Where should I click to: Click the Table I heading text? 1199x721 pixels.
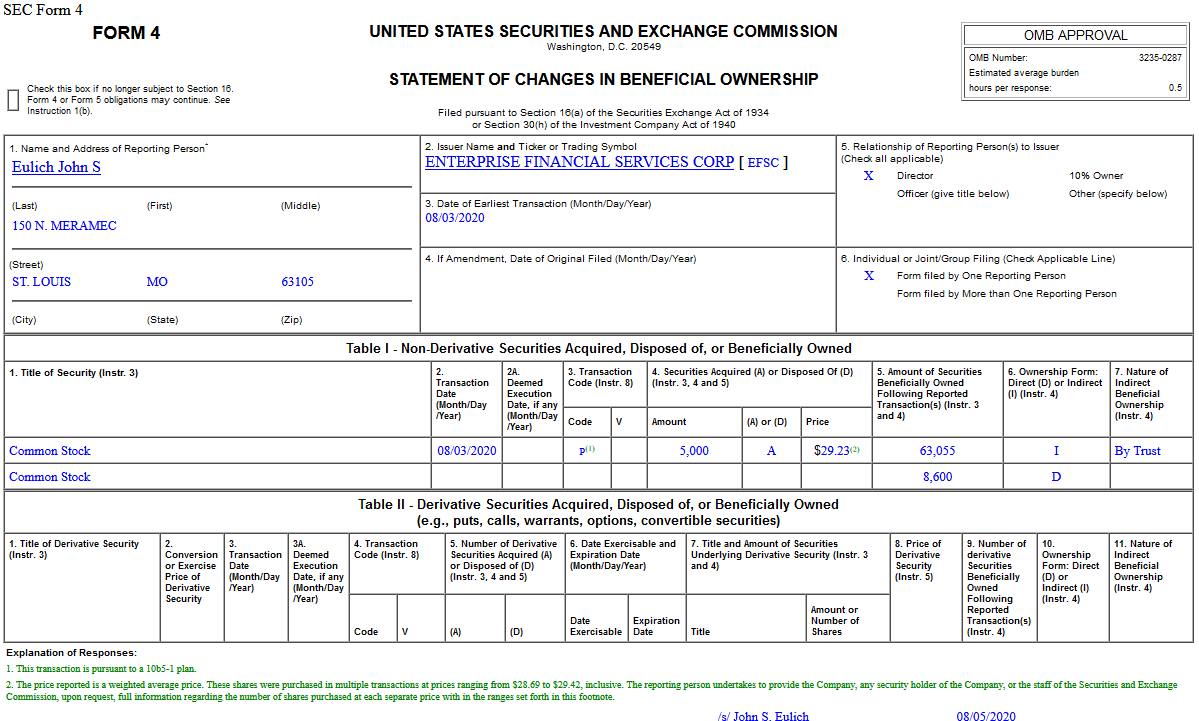(x=599, y=349)
